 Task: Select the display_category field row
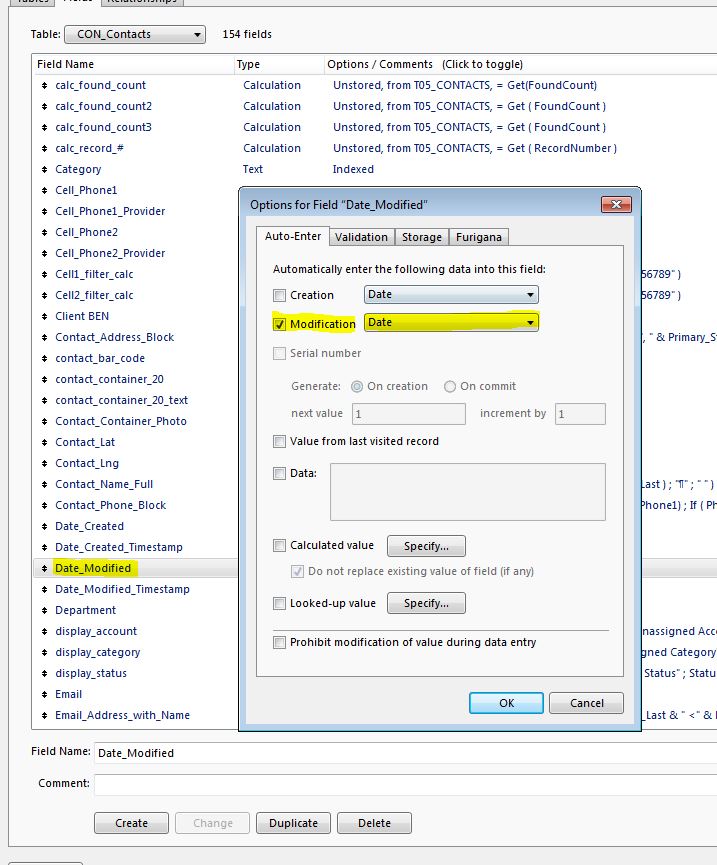[135, 652]
